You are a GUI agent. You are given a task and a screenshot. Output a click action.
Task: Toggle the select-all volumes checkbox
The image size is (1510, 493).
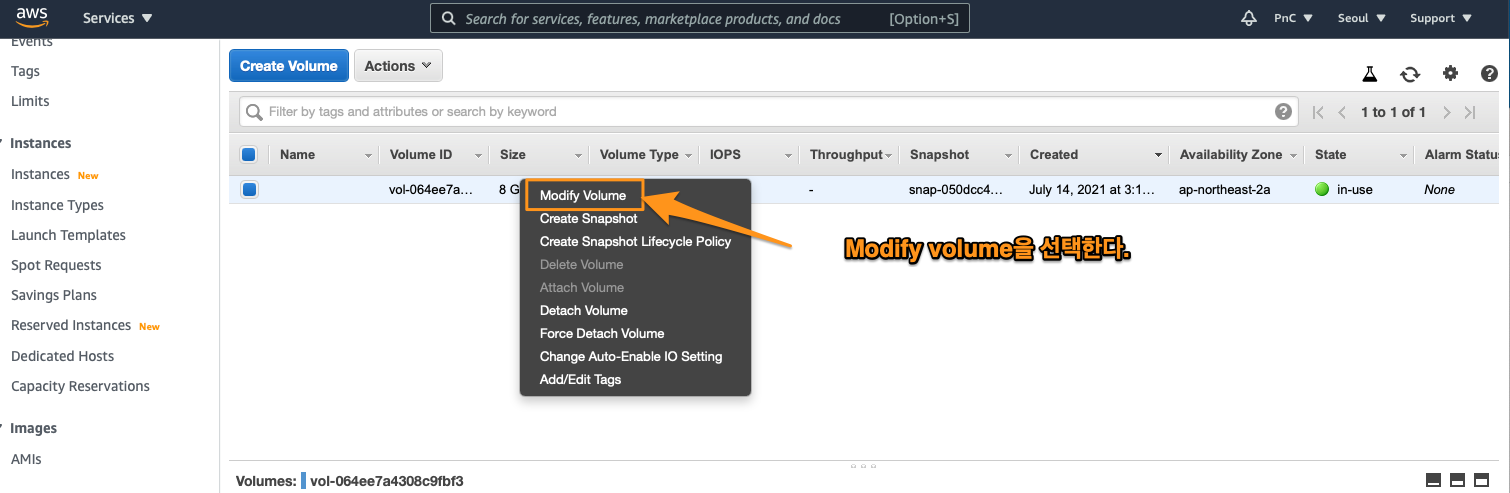[x=249, y=155]
